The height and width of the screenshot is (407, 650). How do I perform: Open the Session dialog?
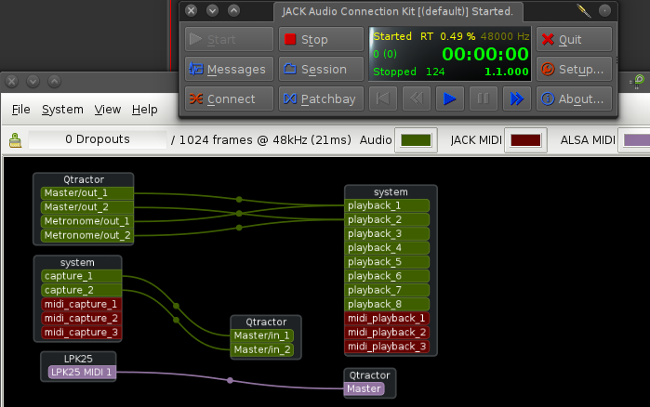click(319, 69)
